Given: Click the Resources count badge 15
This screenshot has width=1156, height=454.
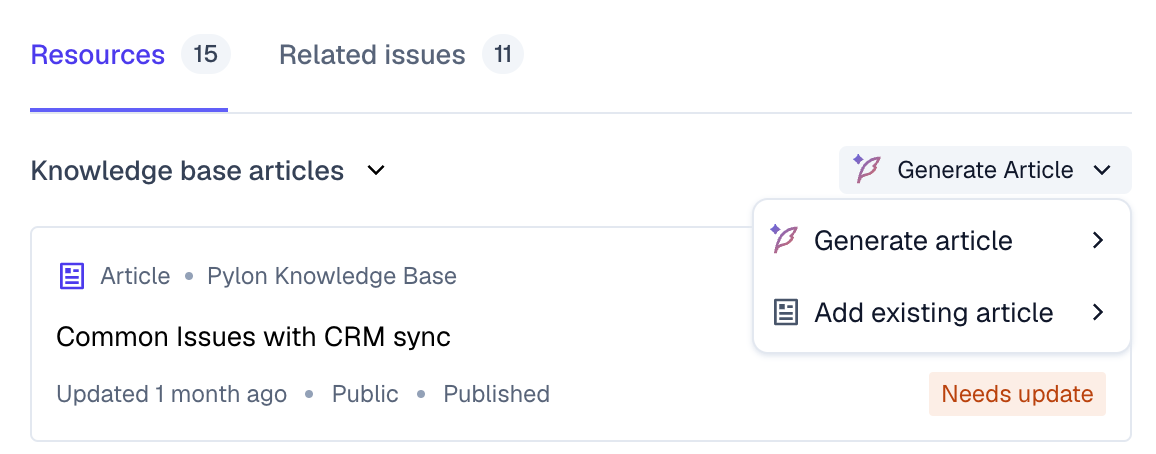Looking at the screenshot, I should pos(206,55).
